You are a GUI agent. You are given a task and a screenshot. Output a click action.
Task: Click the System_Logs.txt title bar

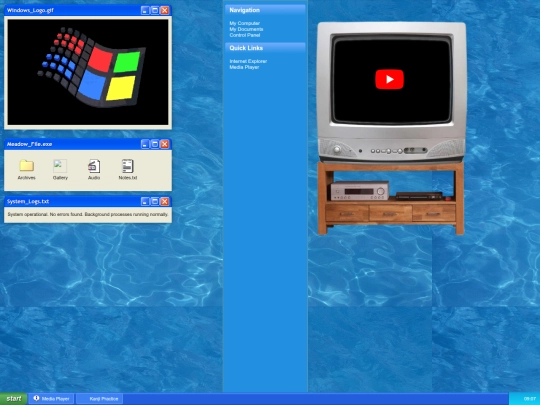pos(88,201)
